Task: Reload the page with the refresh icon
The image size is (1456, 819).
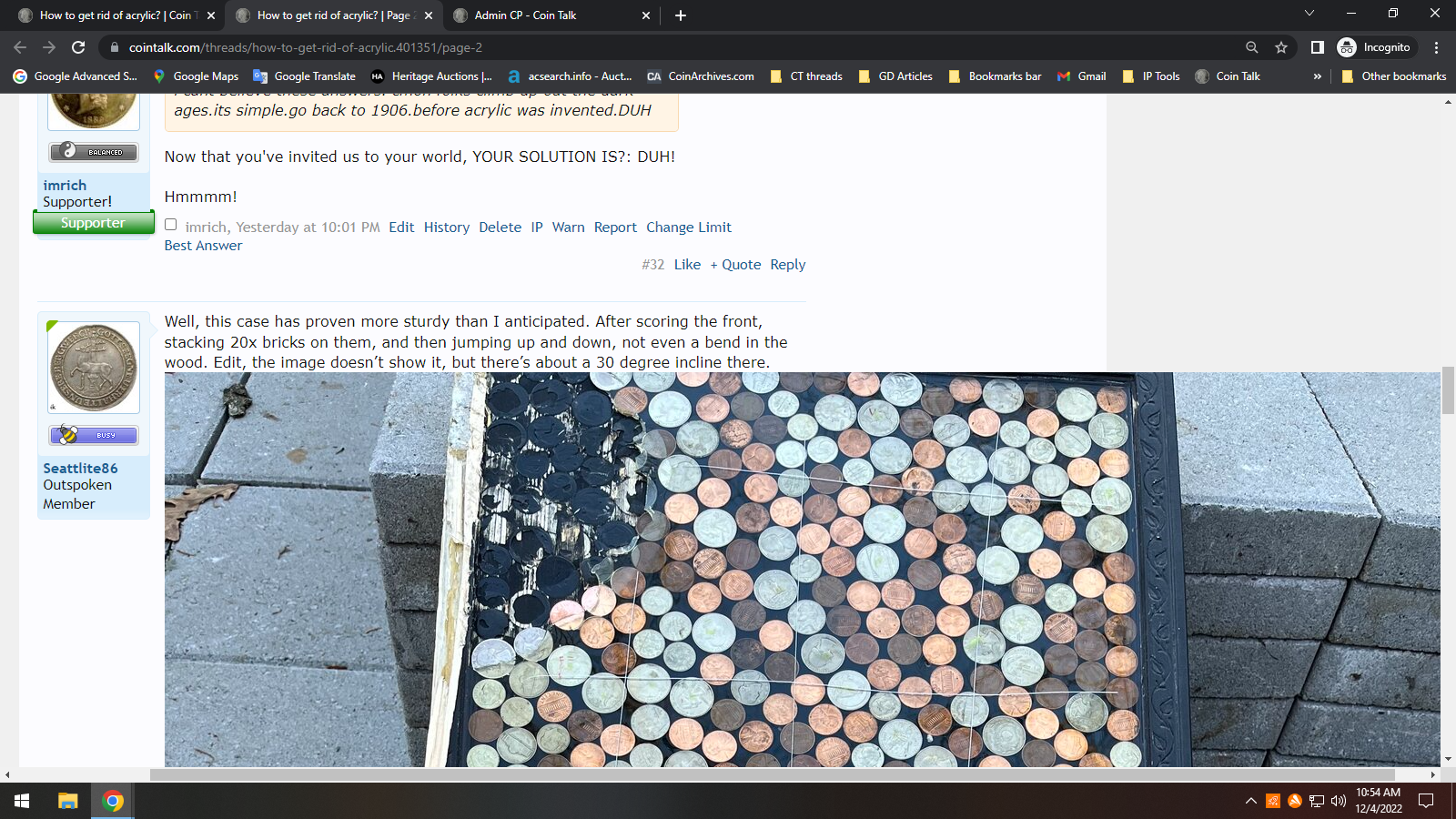Action: [78, 47]
